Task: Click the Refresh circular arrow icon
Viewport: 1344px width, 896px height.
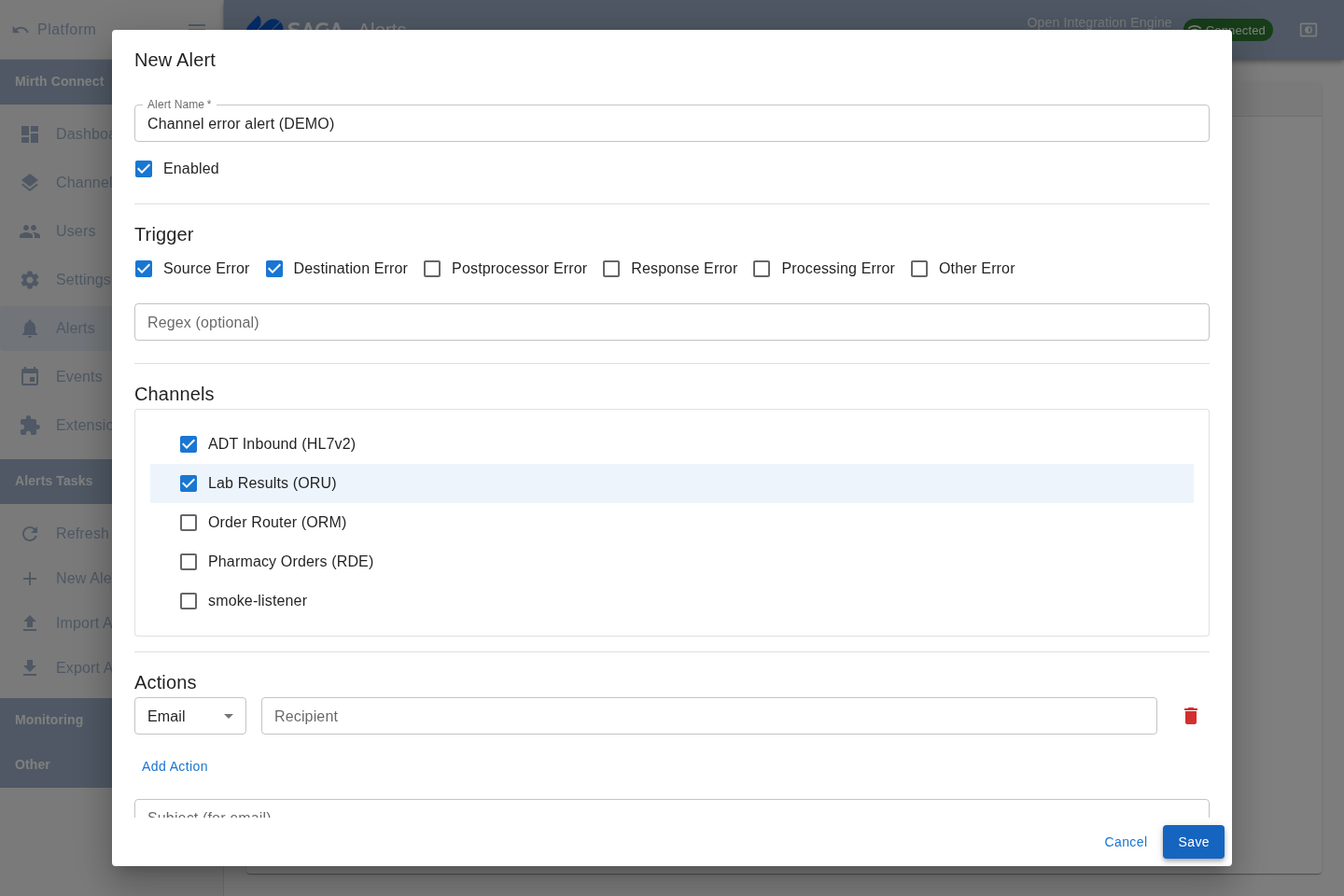Action: (x=30, y=534)
